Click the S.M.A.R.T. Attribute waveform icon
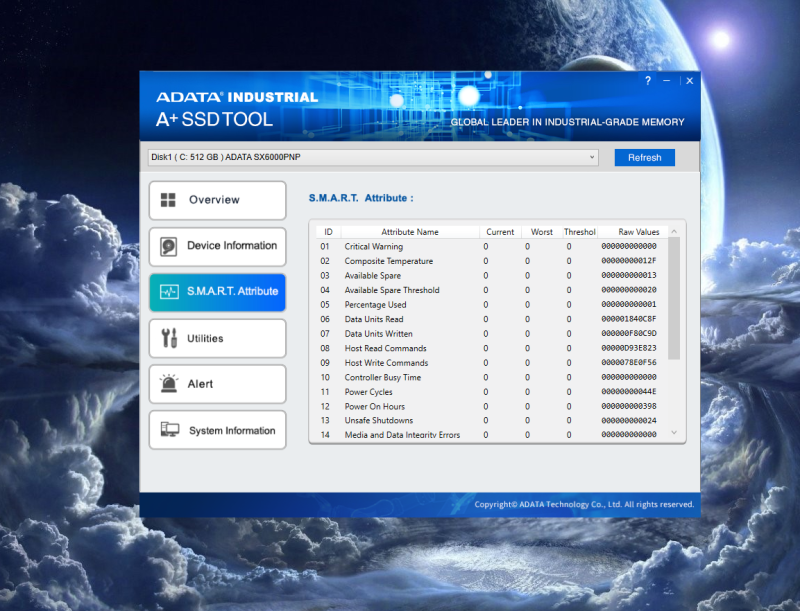Viewport: 800px width, 611px height. coord(169,292)
